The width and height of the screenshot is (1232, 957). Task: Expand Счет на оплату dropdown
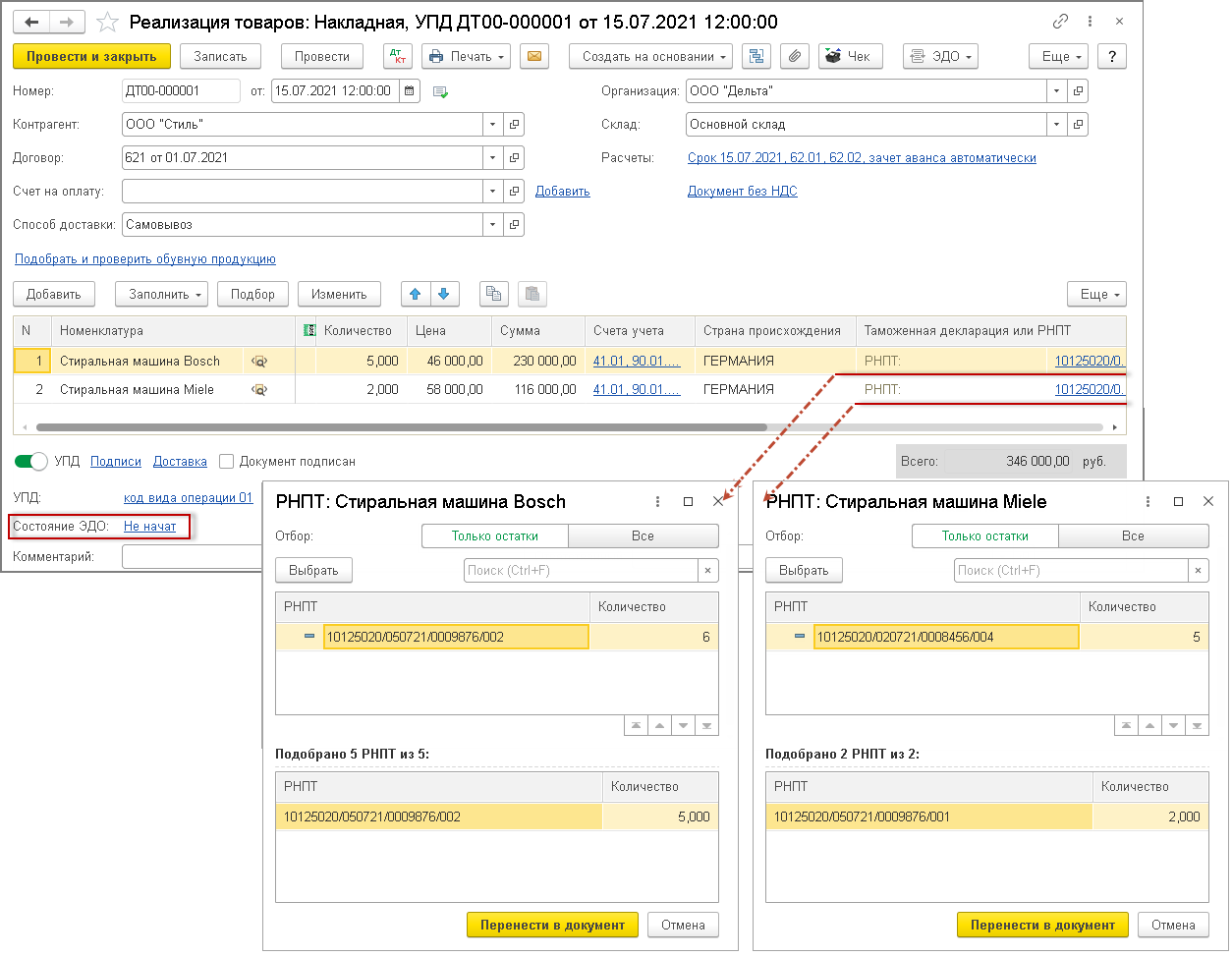[x=493, y=192]
